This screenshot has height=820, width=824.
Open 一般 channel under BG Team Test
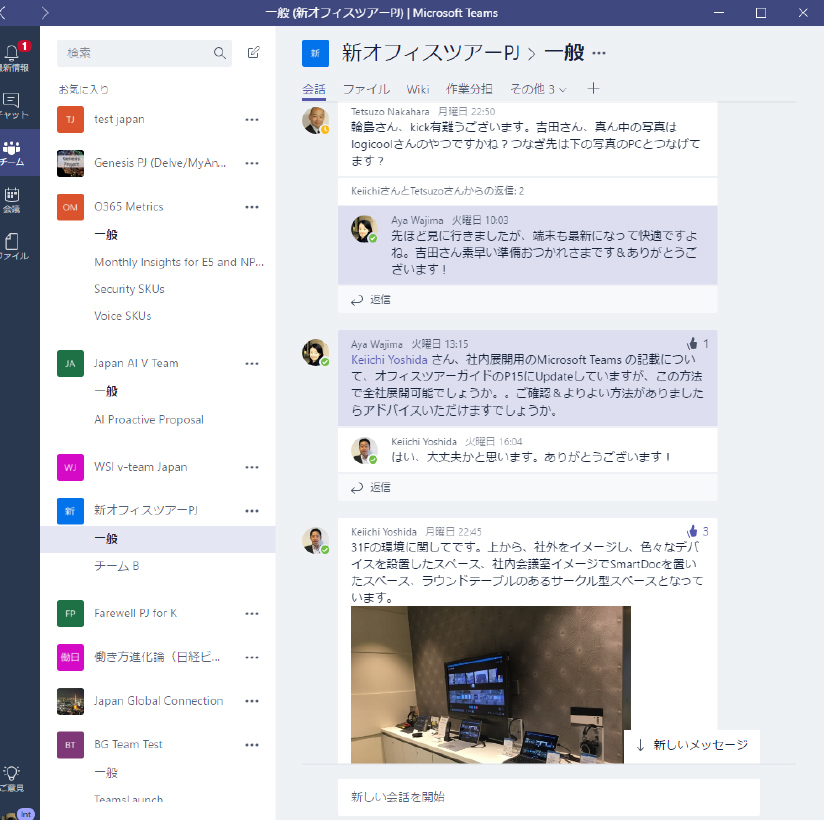[106, 773]
